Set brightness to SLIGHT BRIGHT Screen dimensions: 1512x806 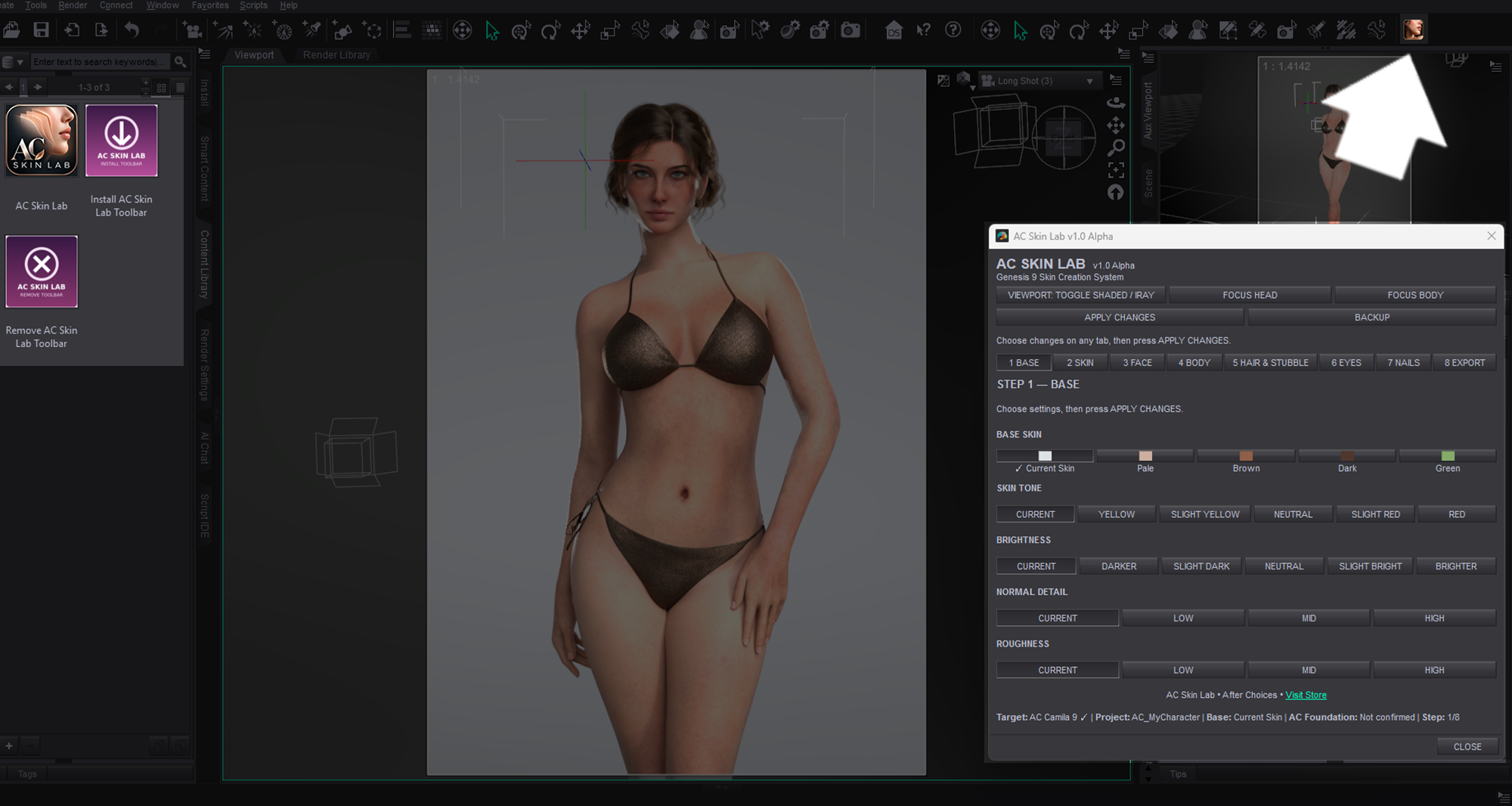(1370, 566)
